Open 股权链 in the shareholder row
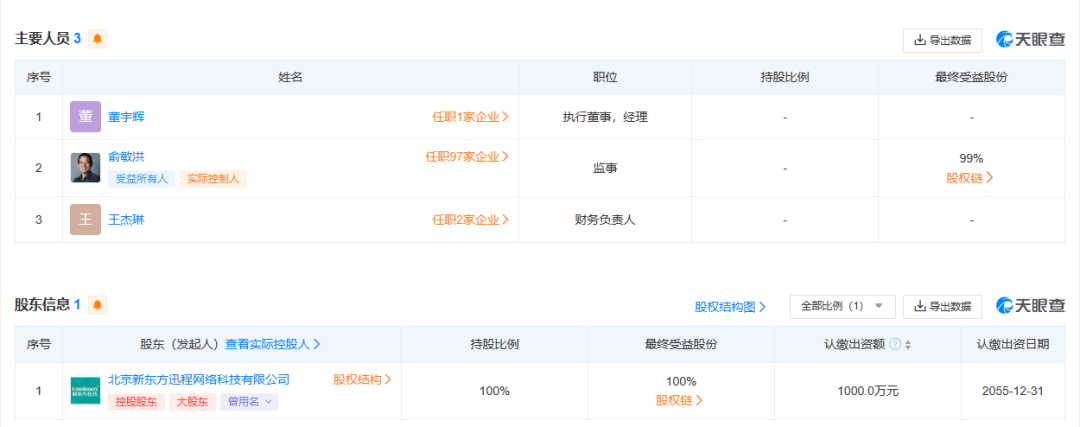 pyautogui.click(x=680, y=400)
